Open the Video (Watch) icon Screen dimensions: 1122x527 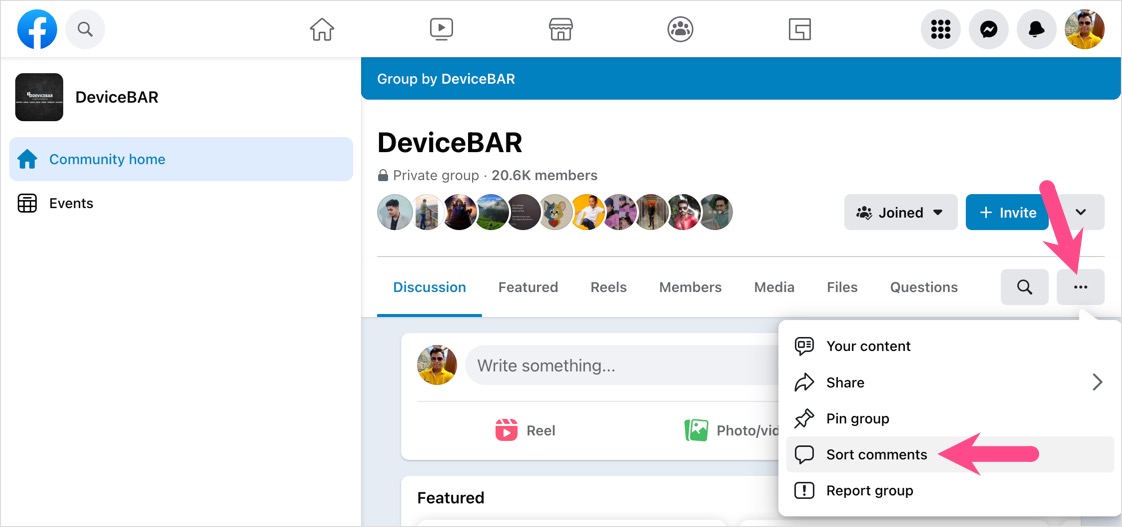tap(442, 29)
